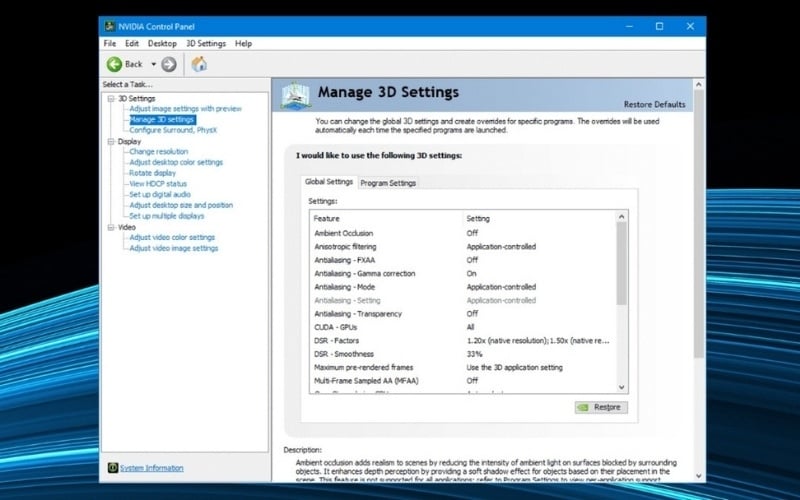Click the 1.20x (native resolution) value

538,340
